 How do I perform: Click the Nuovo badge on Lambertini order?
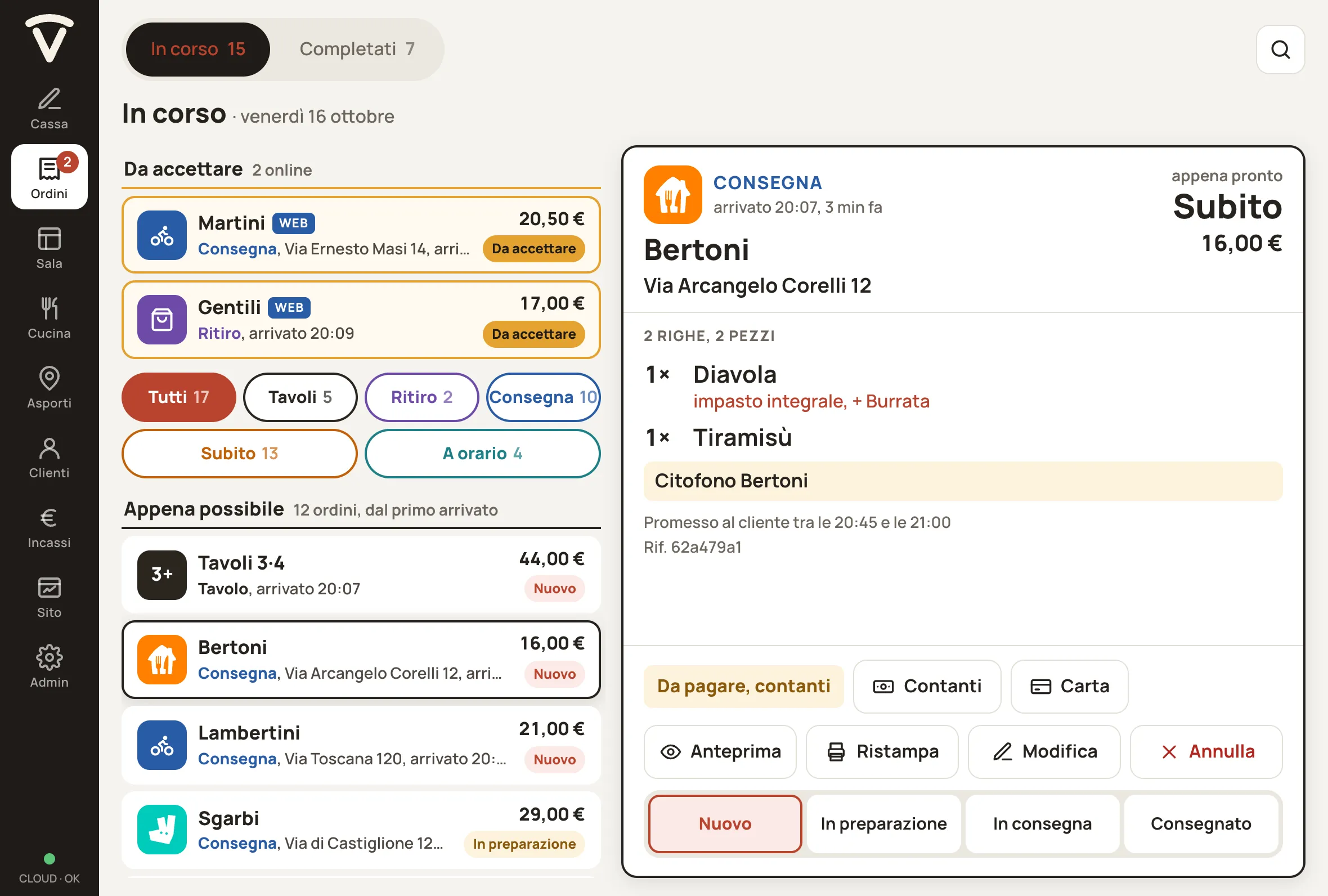(554, 759)
